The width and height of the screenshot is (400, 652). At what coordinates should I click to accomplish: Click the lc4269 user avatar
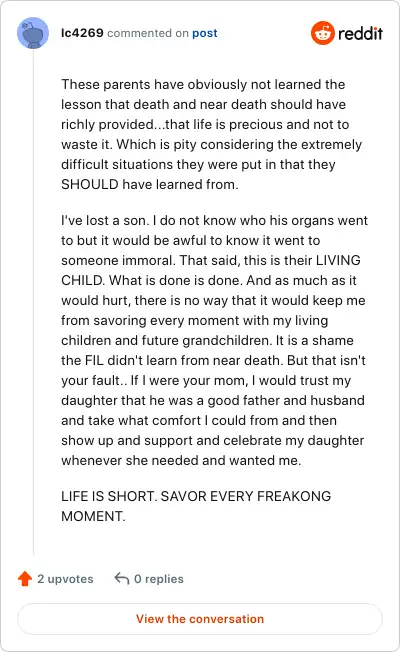[33, 33]
